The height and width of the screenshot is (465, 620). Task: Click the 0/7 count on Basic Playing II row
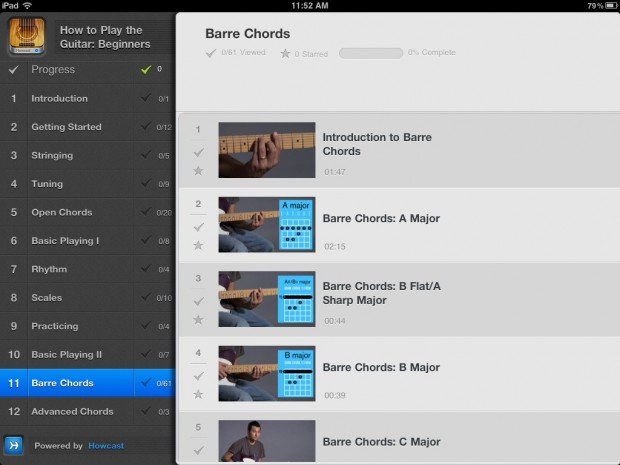pos(164,355)
